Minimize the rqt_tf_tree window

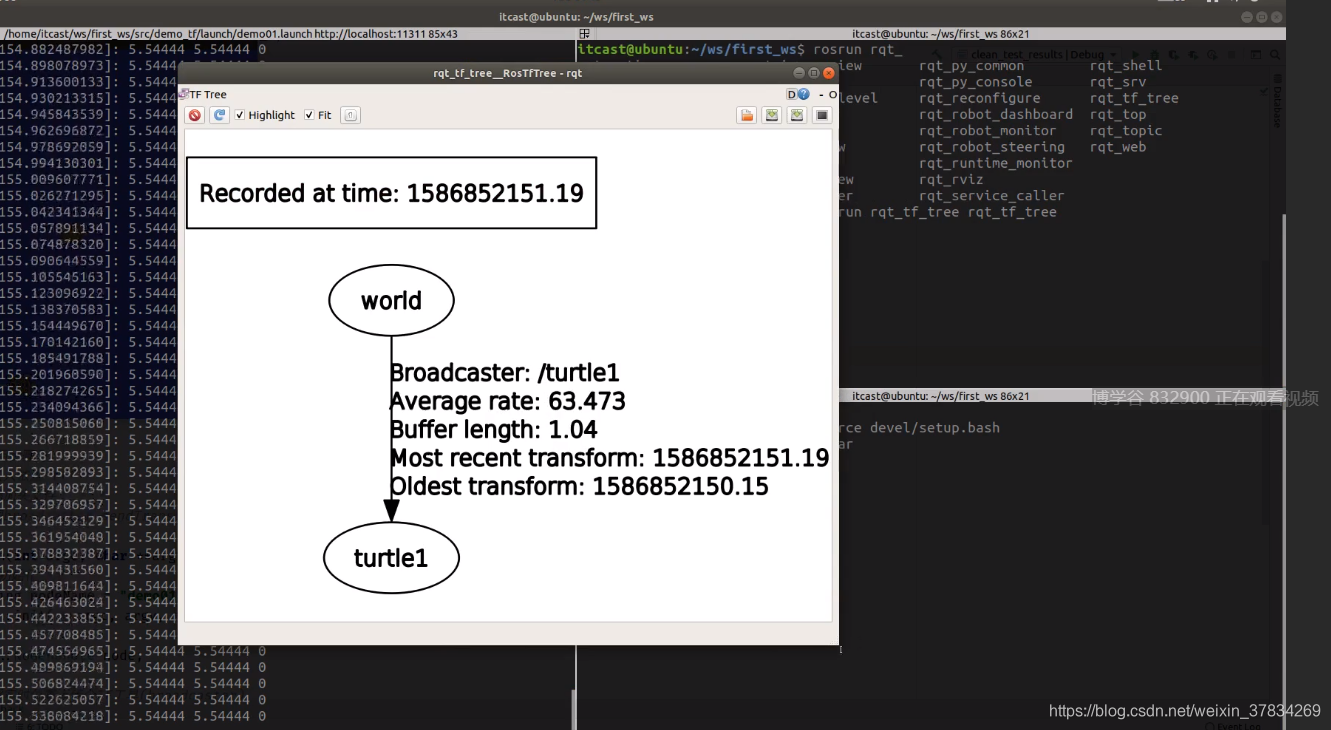pyautogui.click(x=799, y=73)
